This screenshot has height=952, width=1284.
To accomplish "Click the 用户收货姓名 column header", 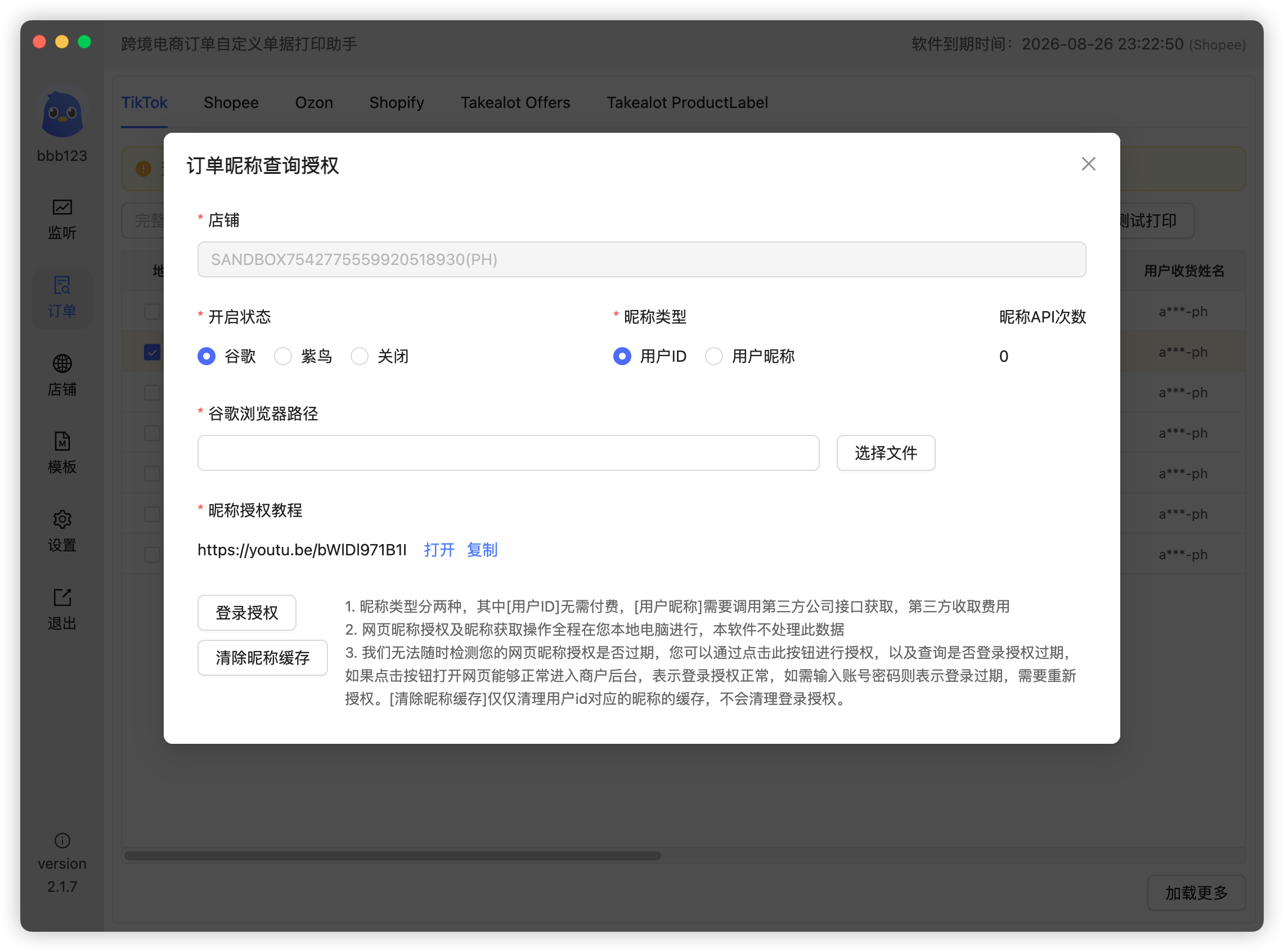I will [1184, 271].
